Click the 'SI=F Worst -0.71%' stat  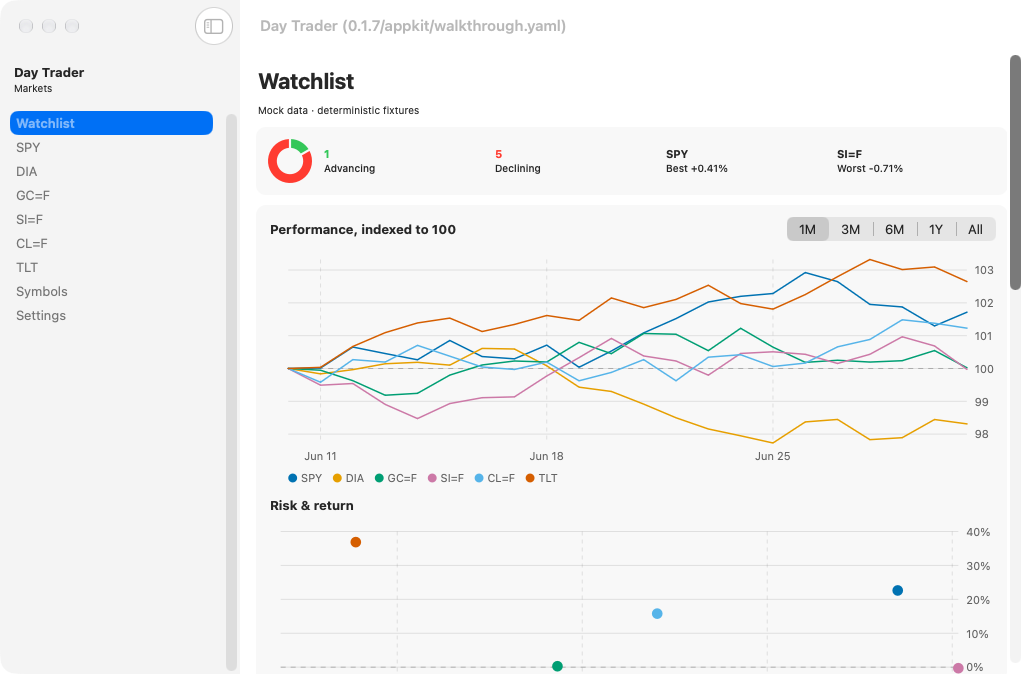pos(869,161)
